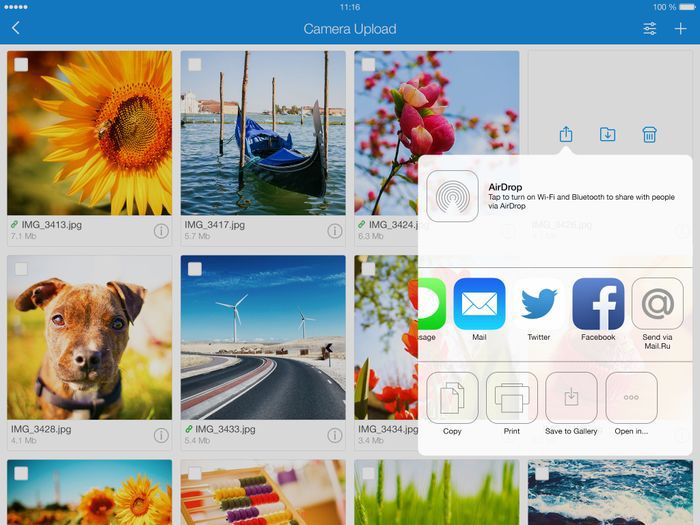Screen dimensions: 700x525
Task: Select checkbox on sunflower field photo, bottom row
Action: tap(21, 473)
